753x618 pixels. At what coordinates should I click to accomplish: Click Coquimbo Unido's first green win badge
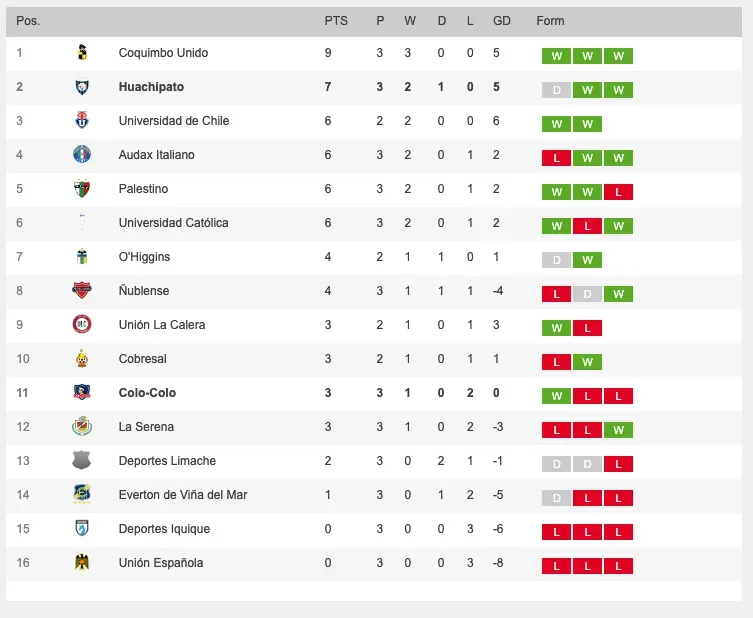pyautogui.click(x=556, y=56)
